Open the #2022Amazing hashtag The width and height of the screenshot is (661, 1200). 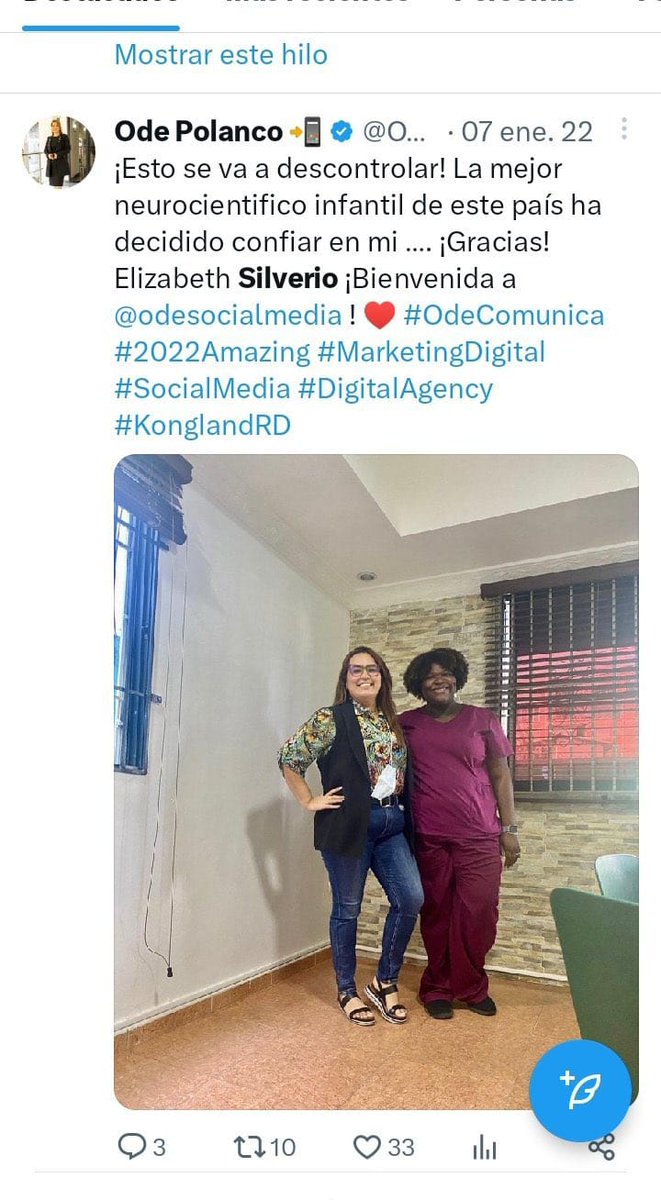(x=212, y=352)
